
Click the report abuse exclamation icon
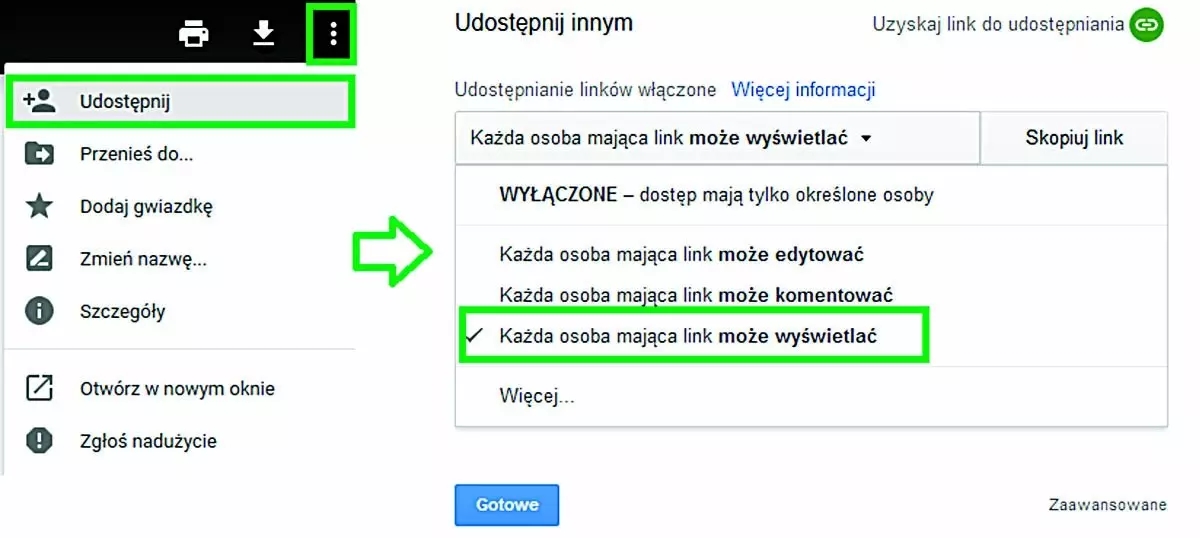tap(39, 441)
